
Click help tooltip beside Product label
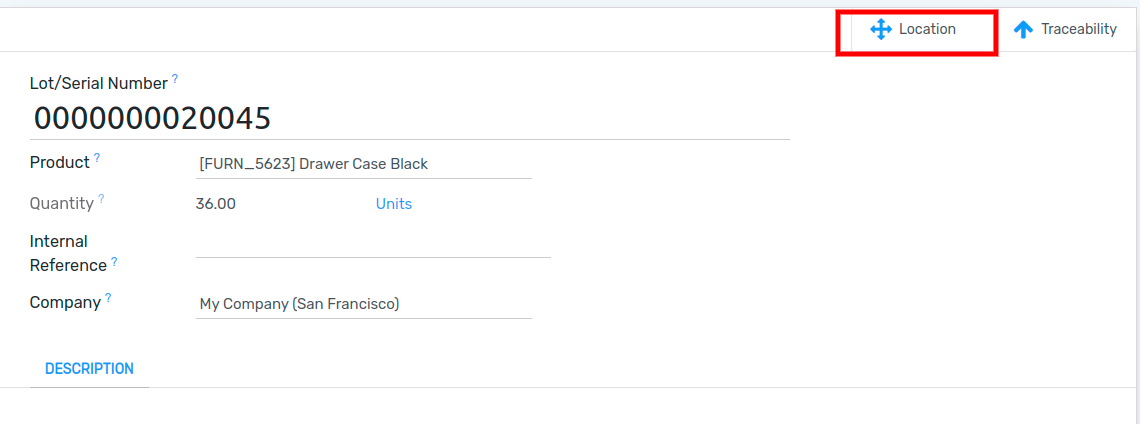97,157
